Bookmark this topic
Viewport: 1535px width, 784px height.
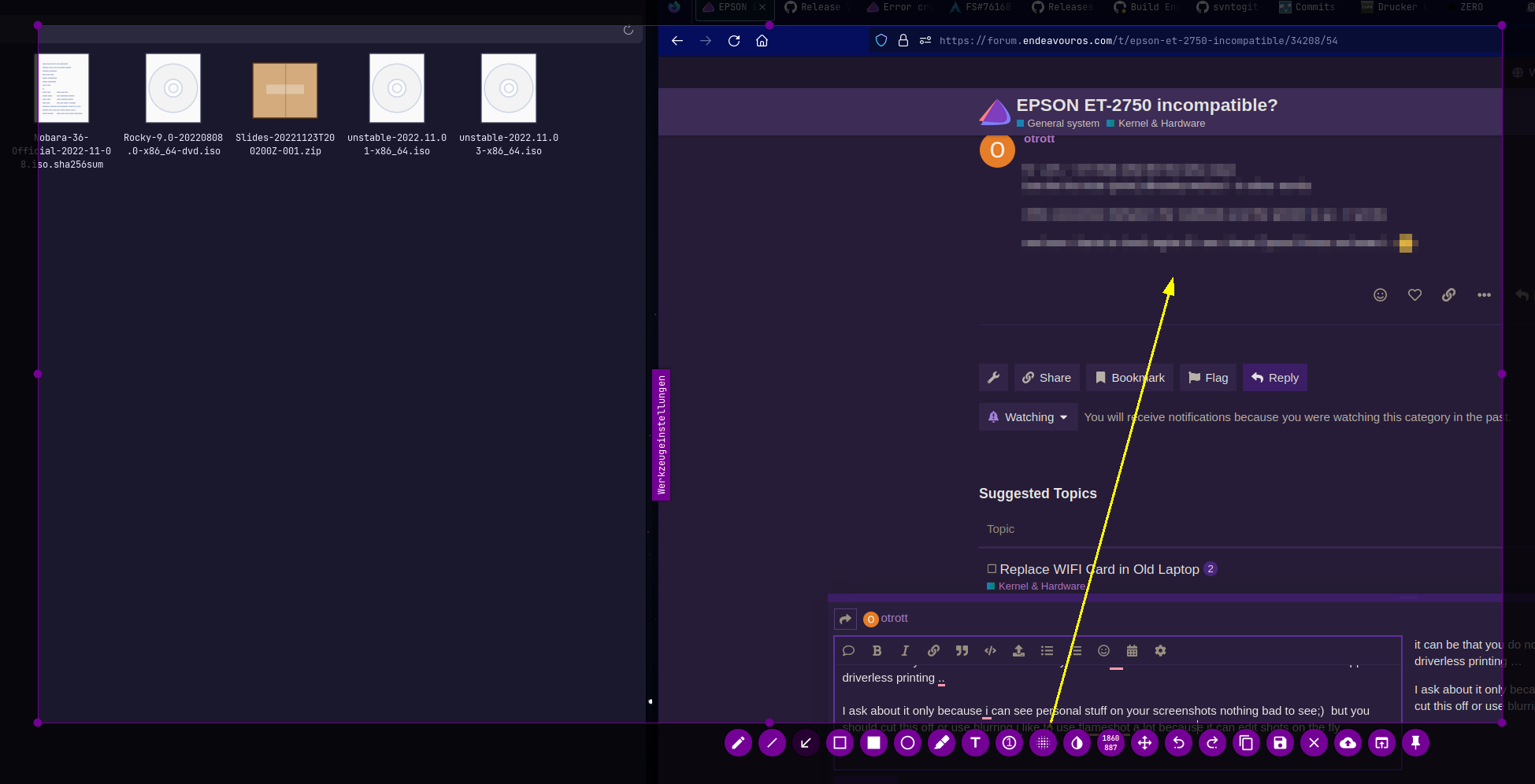coord(1129,378)
